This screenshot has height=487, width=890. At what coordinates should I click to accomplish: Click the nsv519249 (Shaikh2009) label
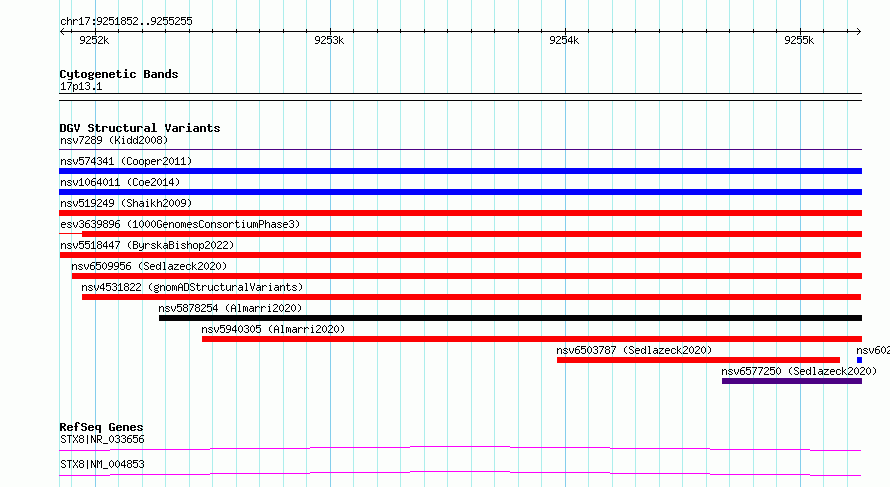[126, 203]
